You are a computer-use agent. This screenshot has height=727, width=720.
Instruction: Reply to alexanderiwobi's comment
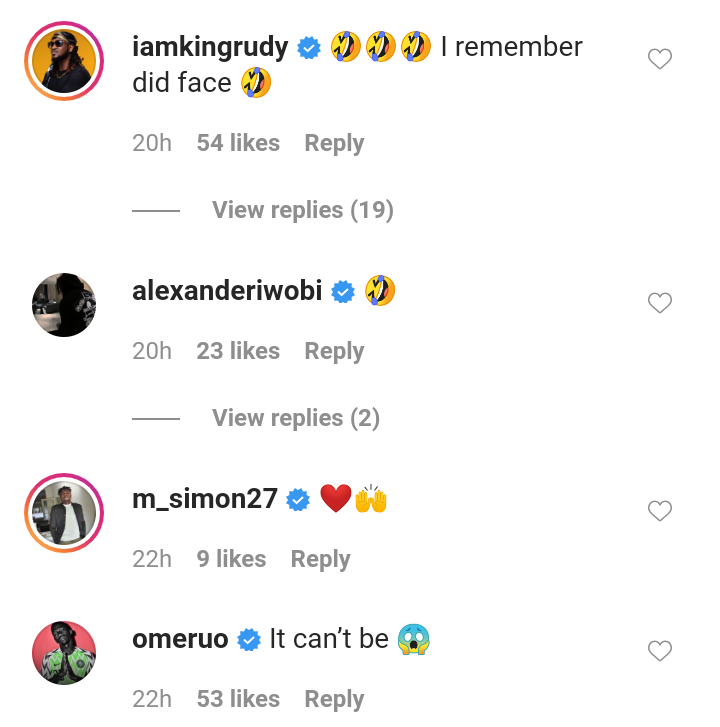point(334,351)
